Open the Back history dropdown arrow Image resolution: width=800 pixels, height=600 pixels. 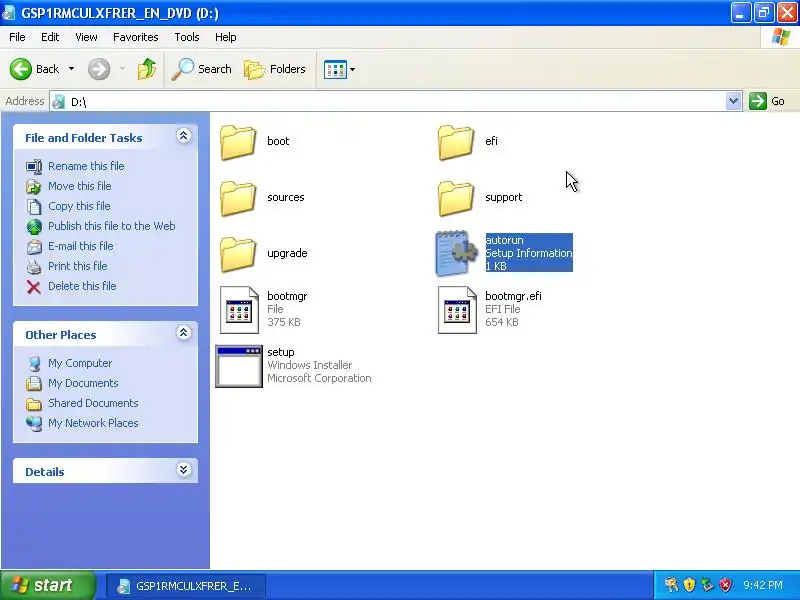click(71, 69)
